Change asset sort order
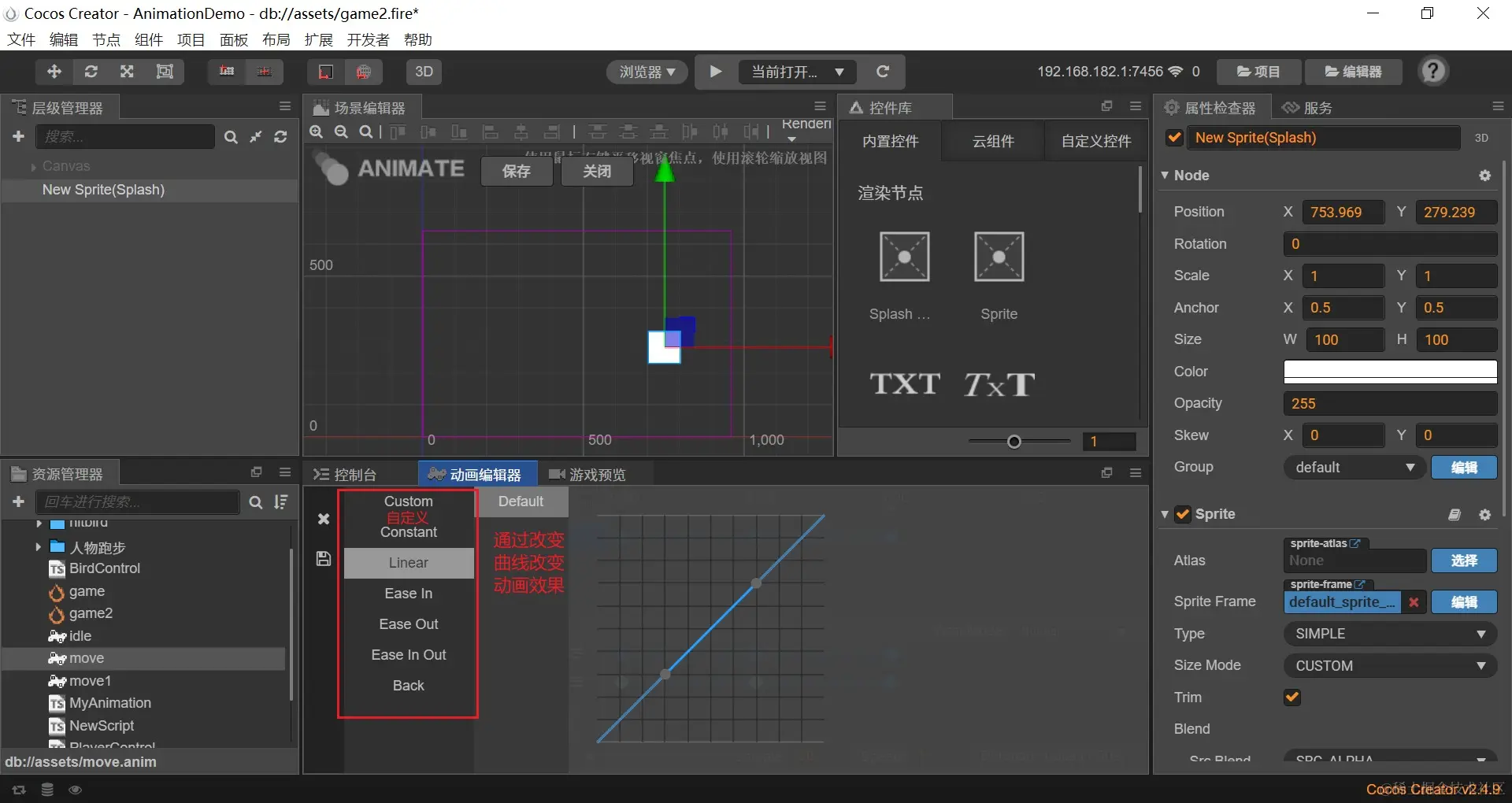 [280, 502]
